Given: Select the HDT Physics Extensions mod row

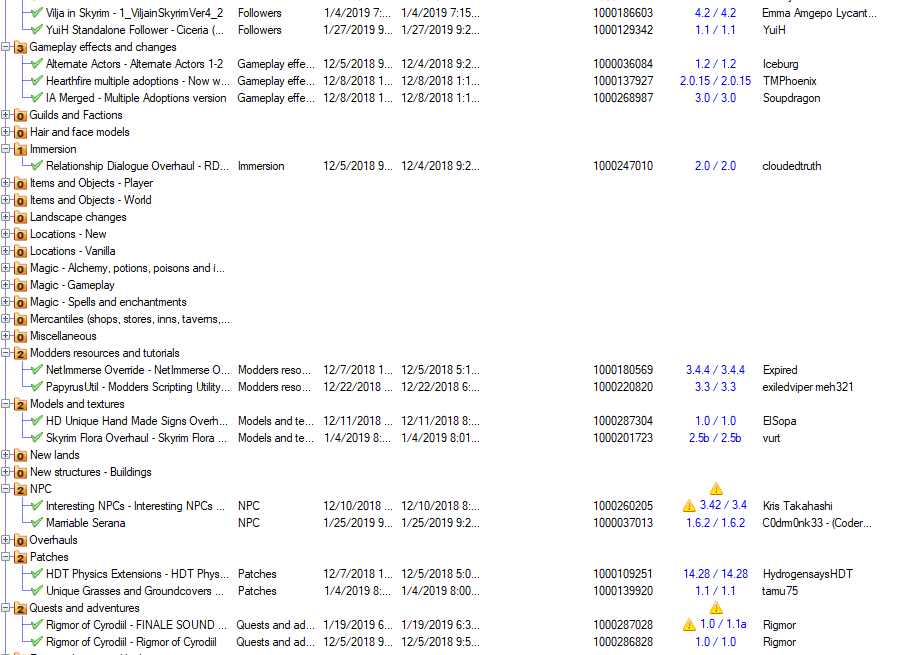Looking at the screenshot, I should pos(136,574).
